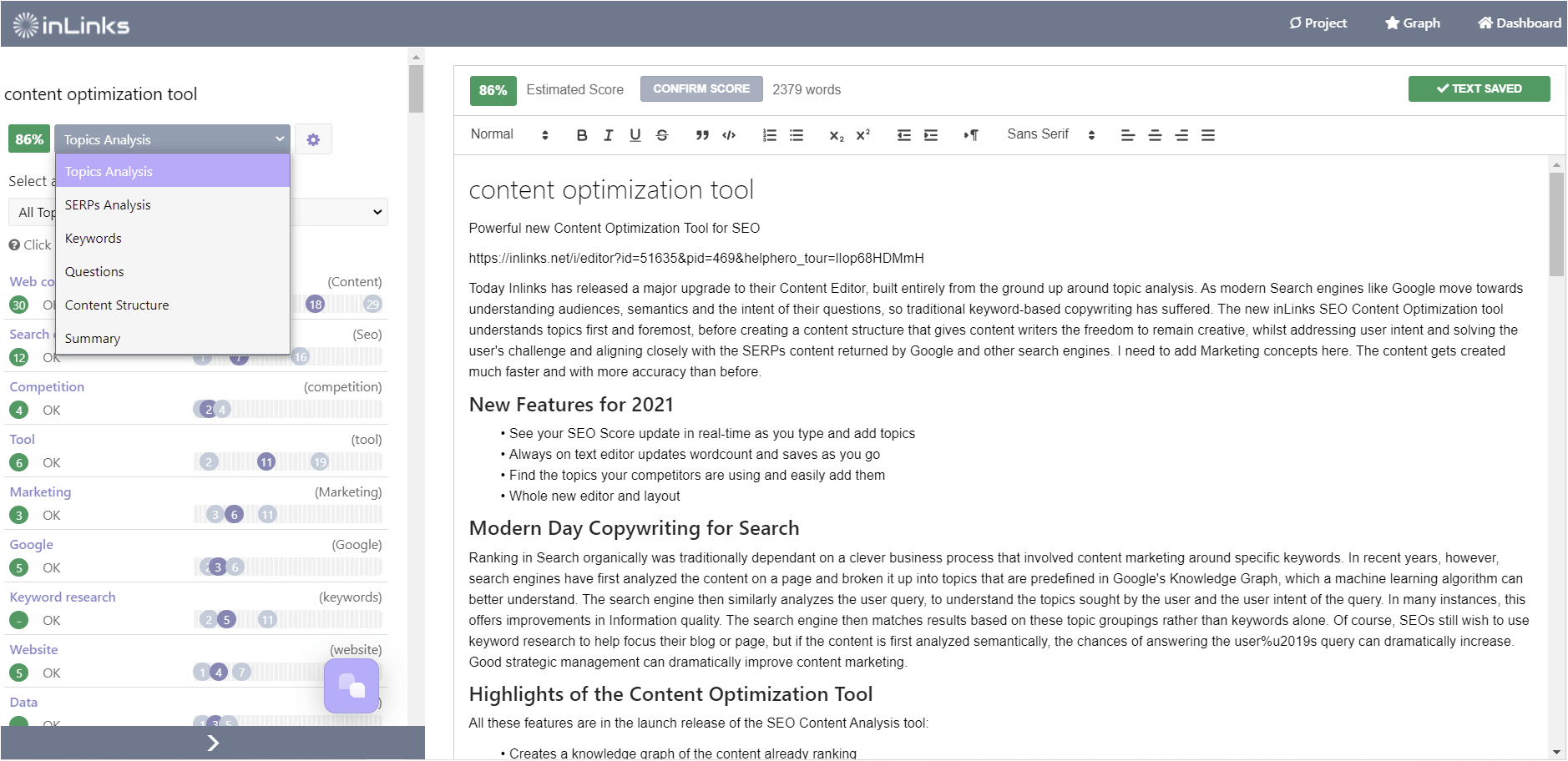Apply subscript formatting
The width and height of the screenshot is (1568, 761).
[x=837, y=135]
